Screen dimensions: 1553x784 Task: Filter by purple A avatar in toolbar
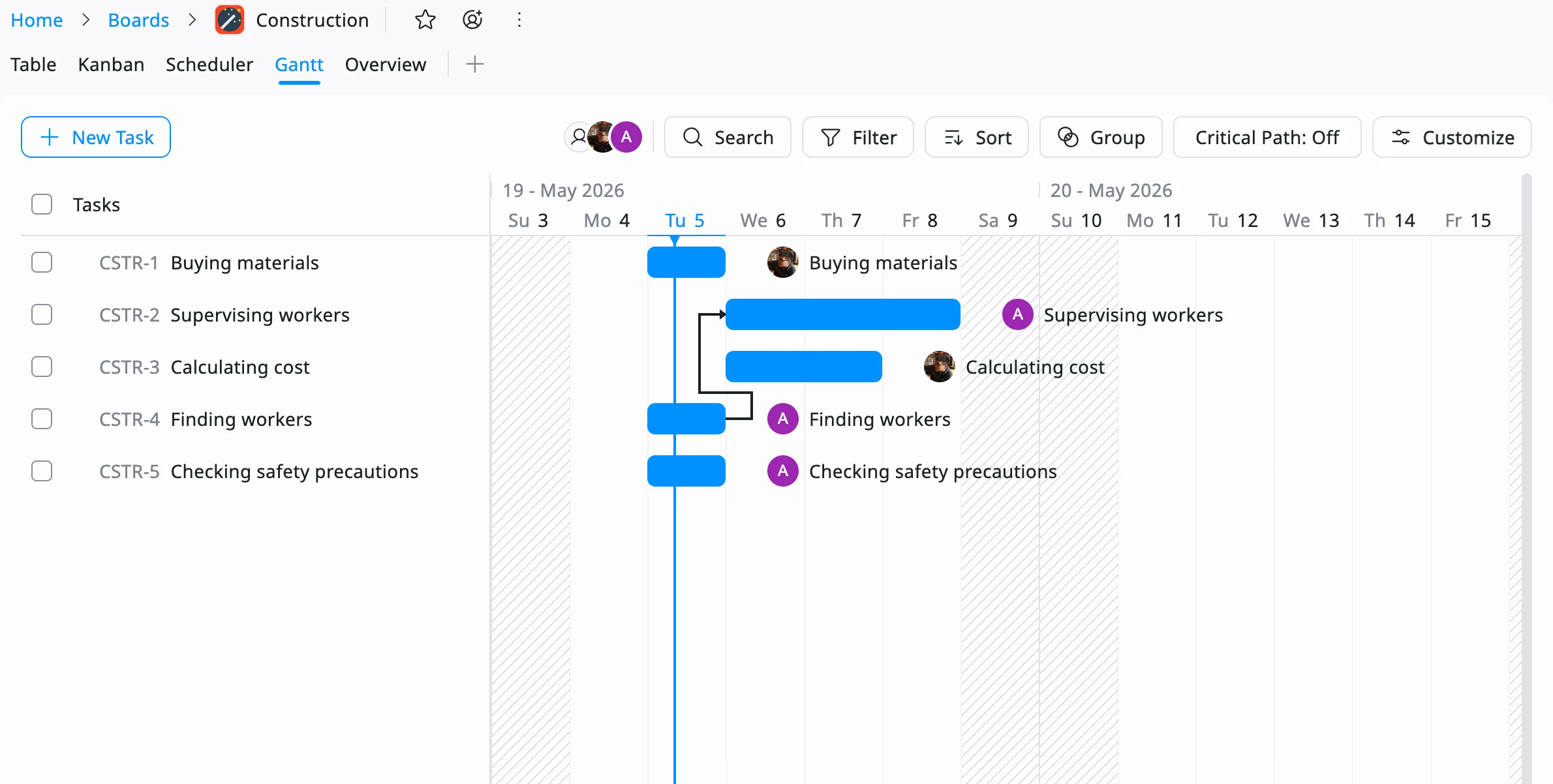626,137
